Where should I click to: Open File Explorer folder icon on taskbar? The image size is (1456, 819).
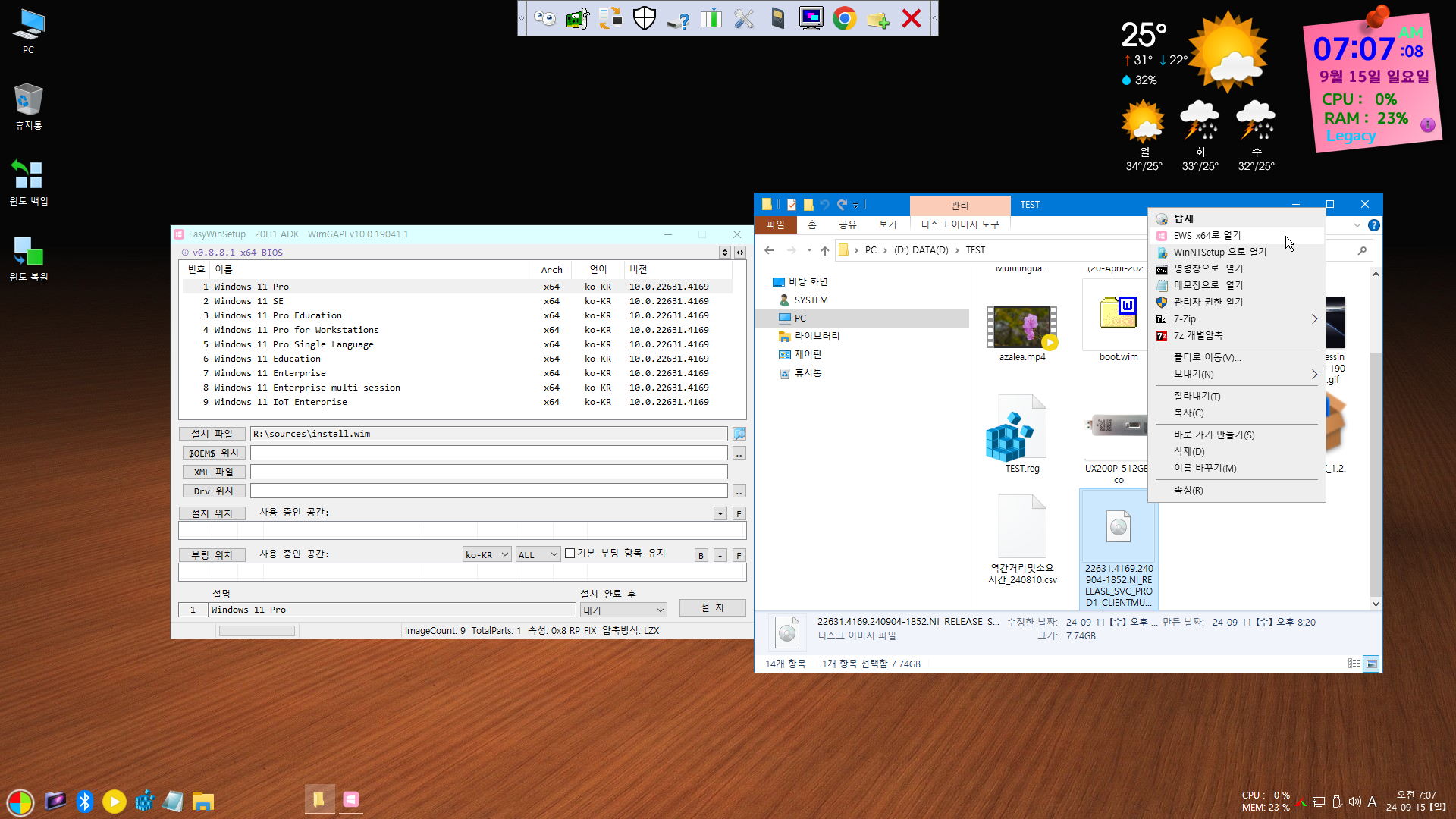[x=202, y=801]
